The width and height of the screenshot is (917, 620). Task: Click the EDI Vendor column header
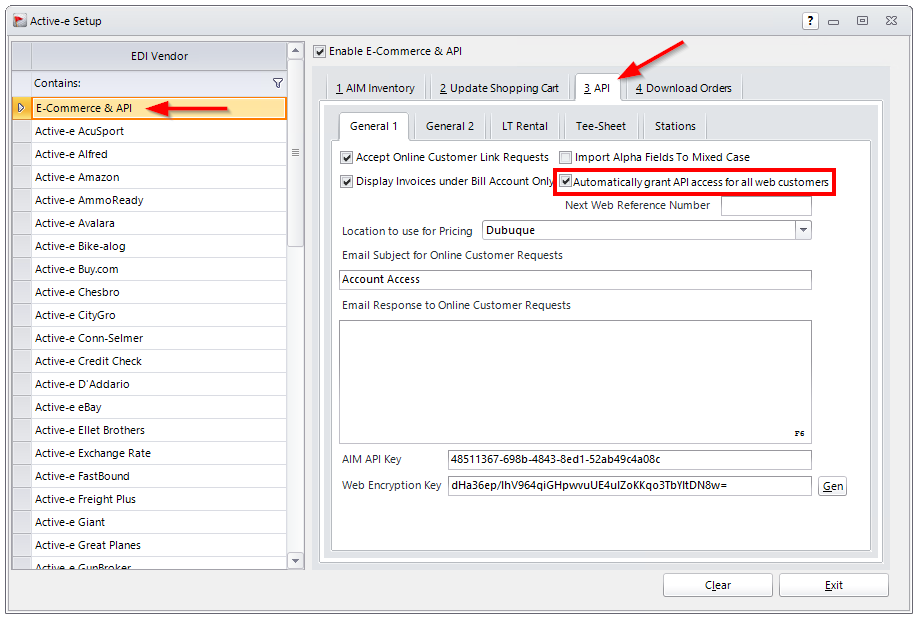coord(159,56)
